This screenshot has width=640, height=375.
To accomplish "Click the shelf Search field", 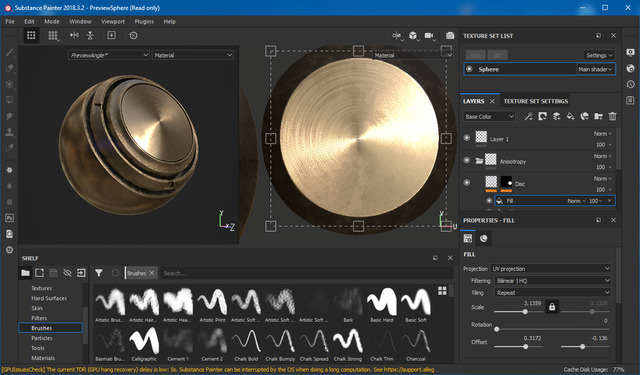I will click(x=306, y=273).
